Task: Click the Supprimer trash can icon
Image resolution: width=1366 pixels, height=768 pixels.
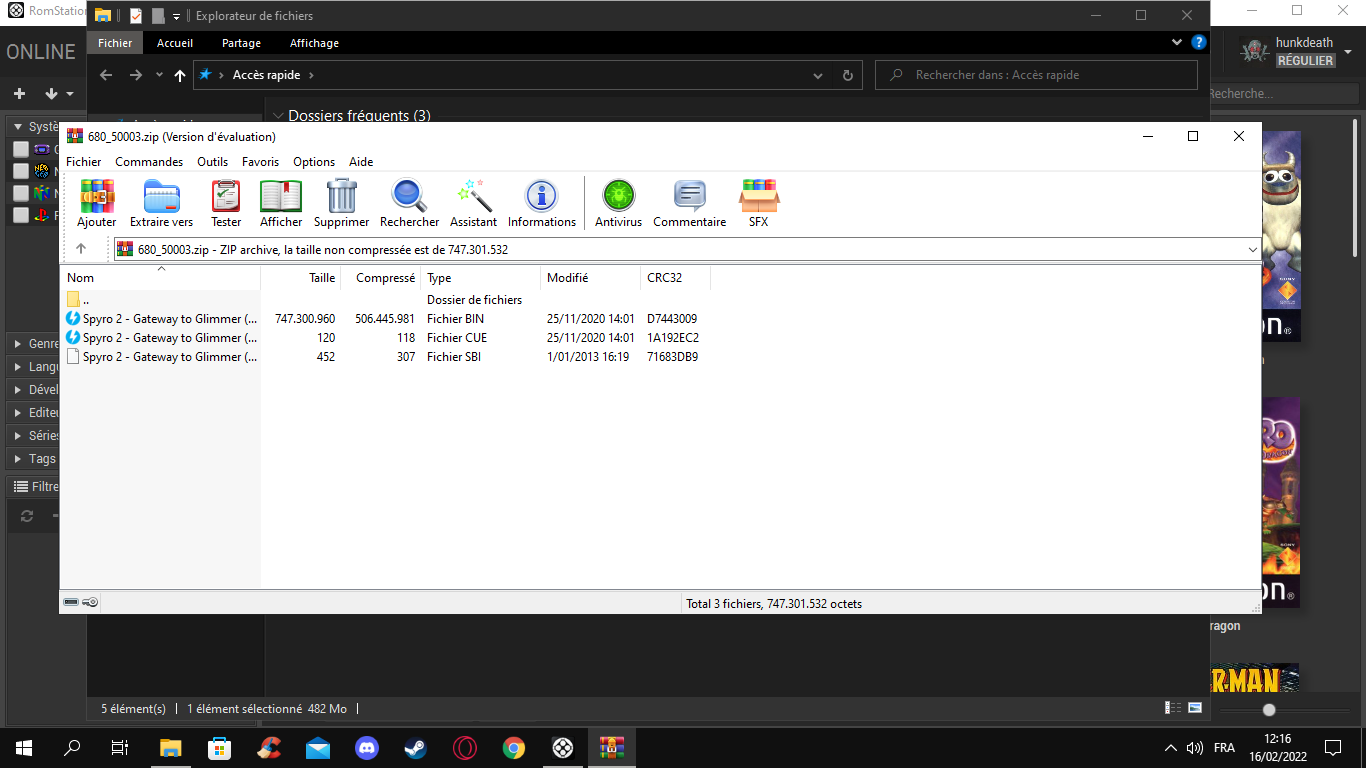Action: point(342,203)
